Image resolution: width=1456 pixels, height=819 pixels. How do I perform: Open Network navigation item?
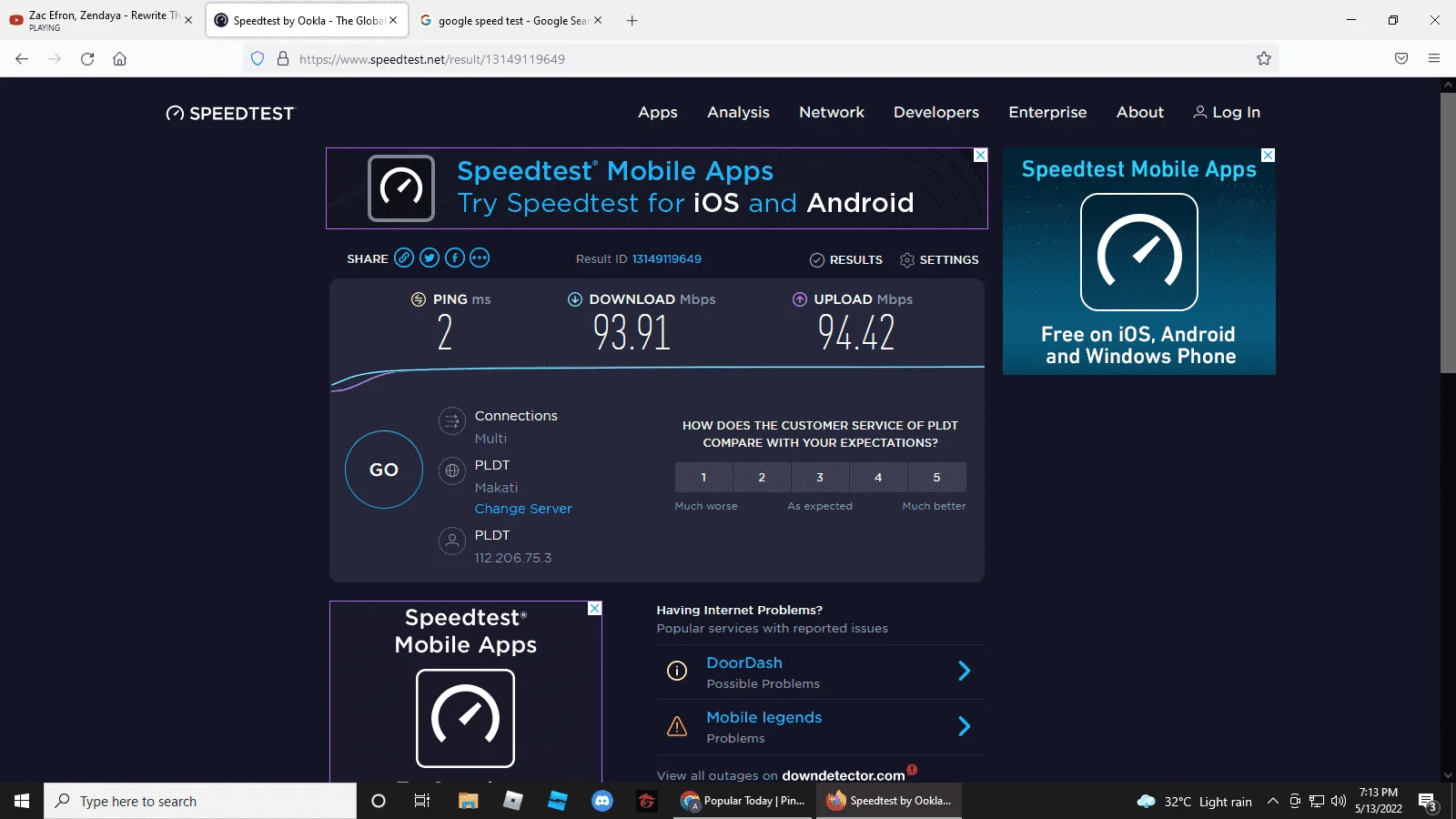[832, 112]
